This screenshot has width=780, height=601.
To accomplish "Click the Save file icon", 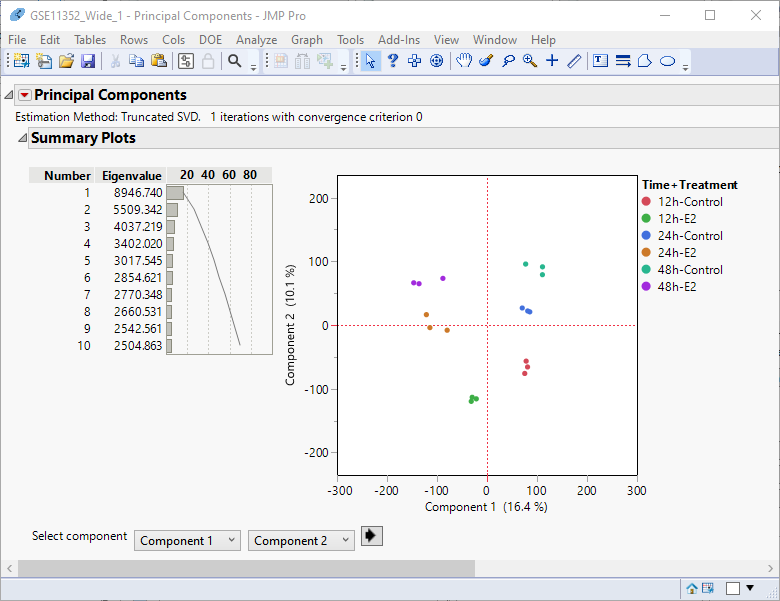I will 88,61.
